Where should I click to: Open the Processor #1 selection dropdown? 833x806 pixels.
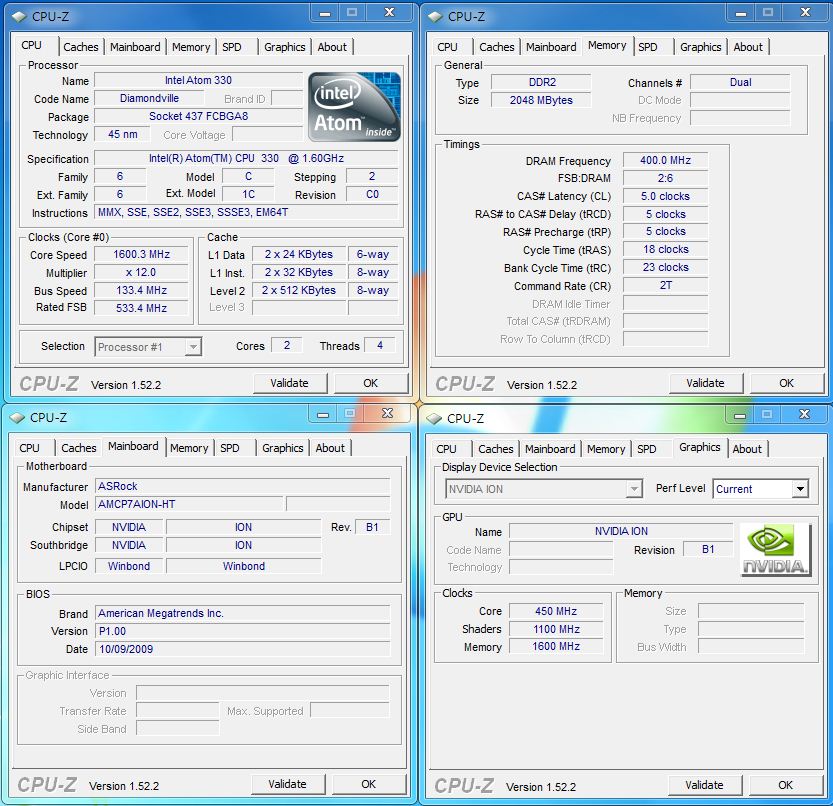tap(193, 347)
